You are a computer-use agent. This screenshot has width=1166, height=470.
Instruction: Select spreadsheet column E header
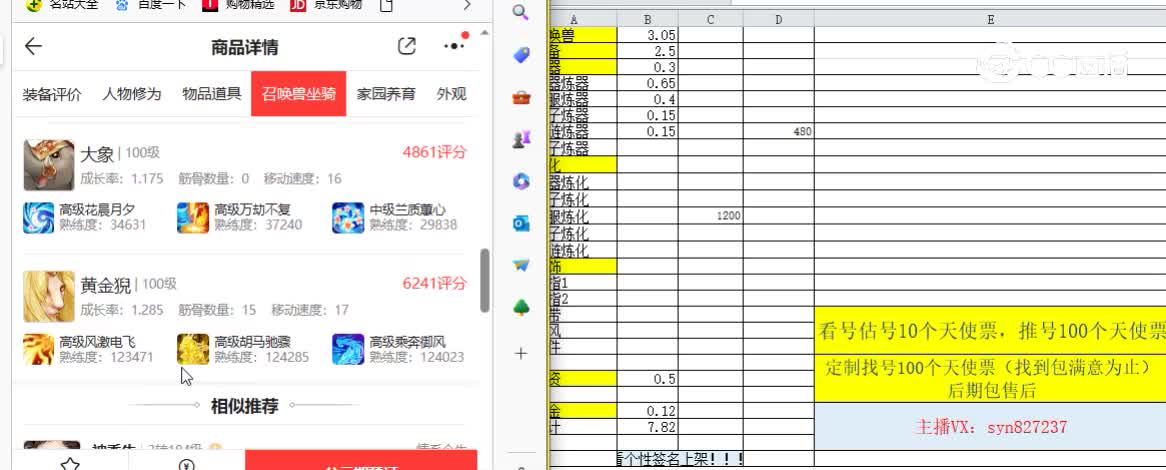coord(991,19)
